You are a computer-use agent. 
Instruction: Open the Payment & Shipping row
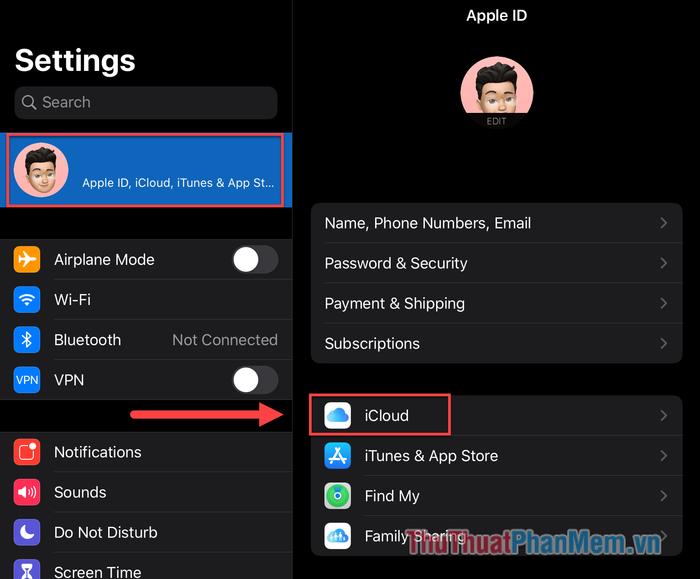pos(496,303)
